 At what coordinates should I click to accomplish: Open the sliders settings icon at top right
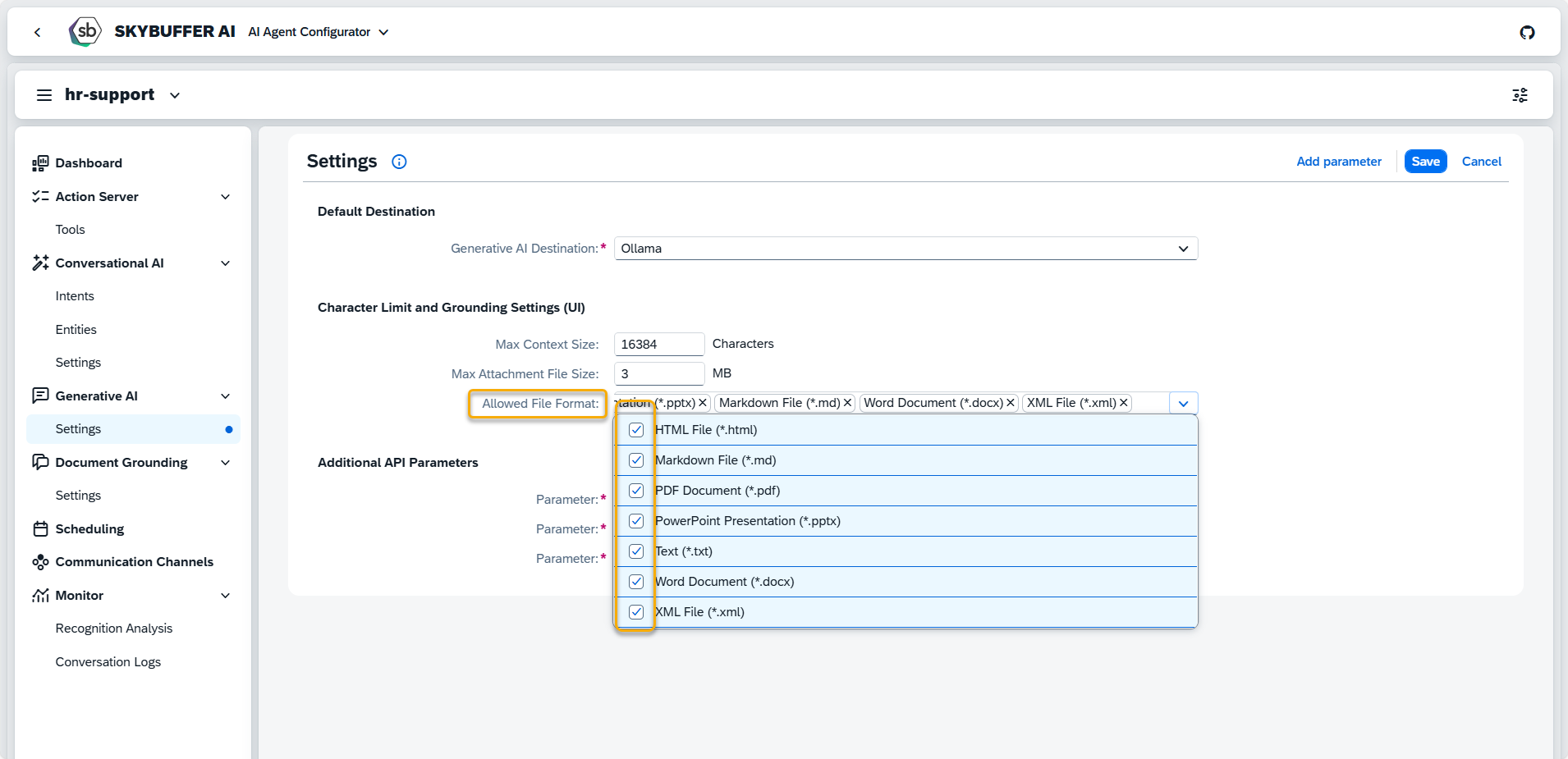coord(1520,95)
